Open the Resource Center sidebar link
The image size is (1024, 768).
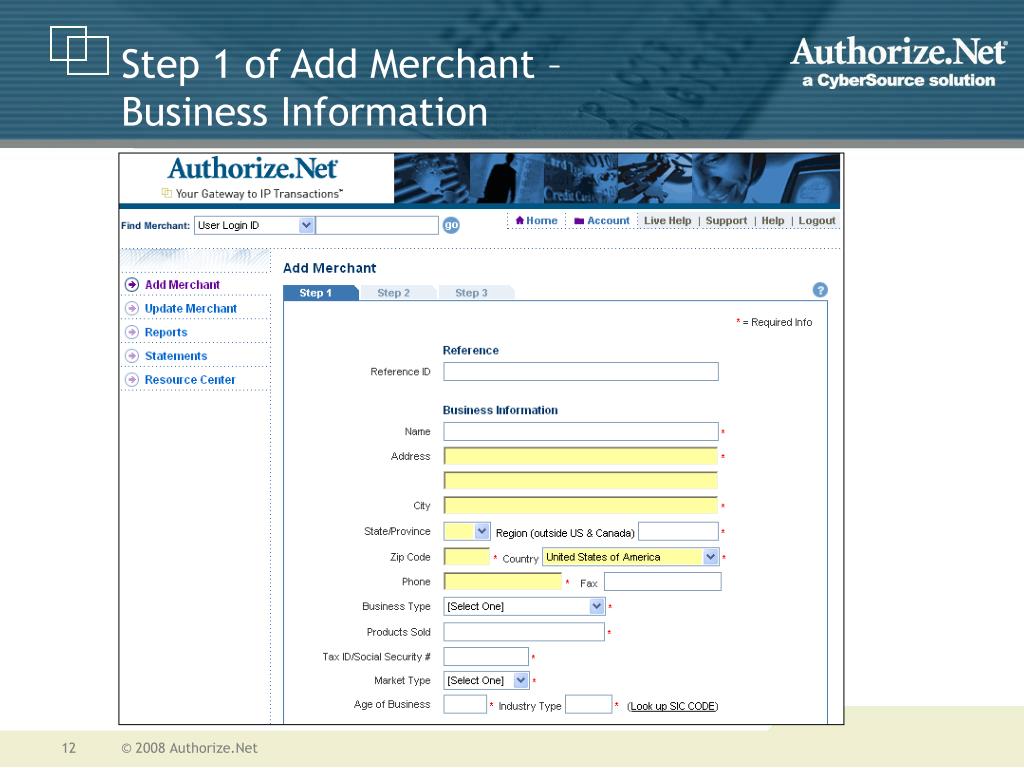click(x=190, y=379)
